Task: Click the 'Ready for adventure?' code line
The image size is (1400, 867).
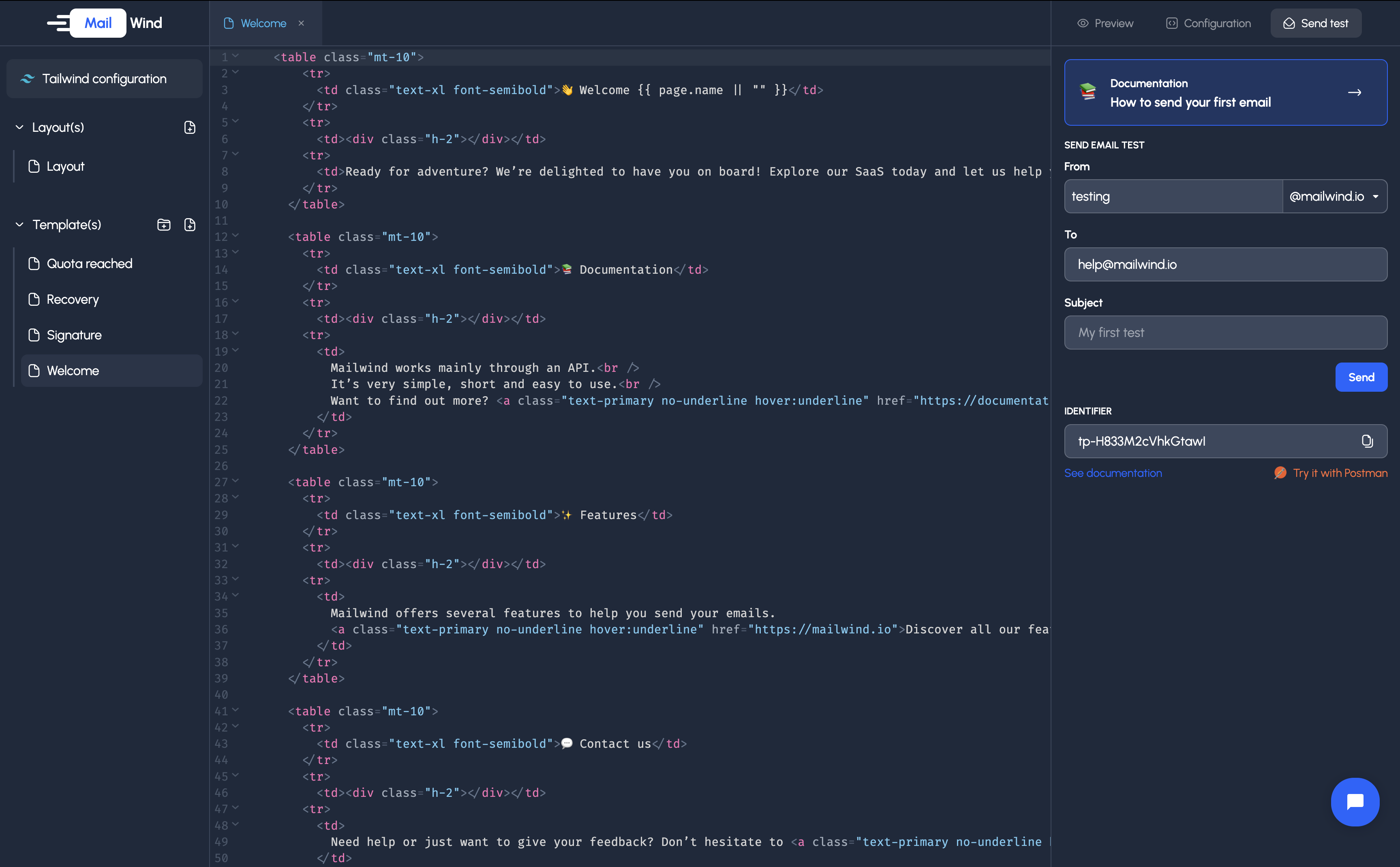Action: (683, 172)
